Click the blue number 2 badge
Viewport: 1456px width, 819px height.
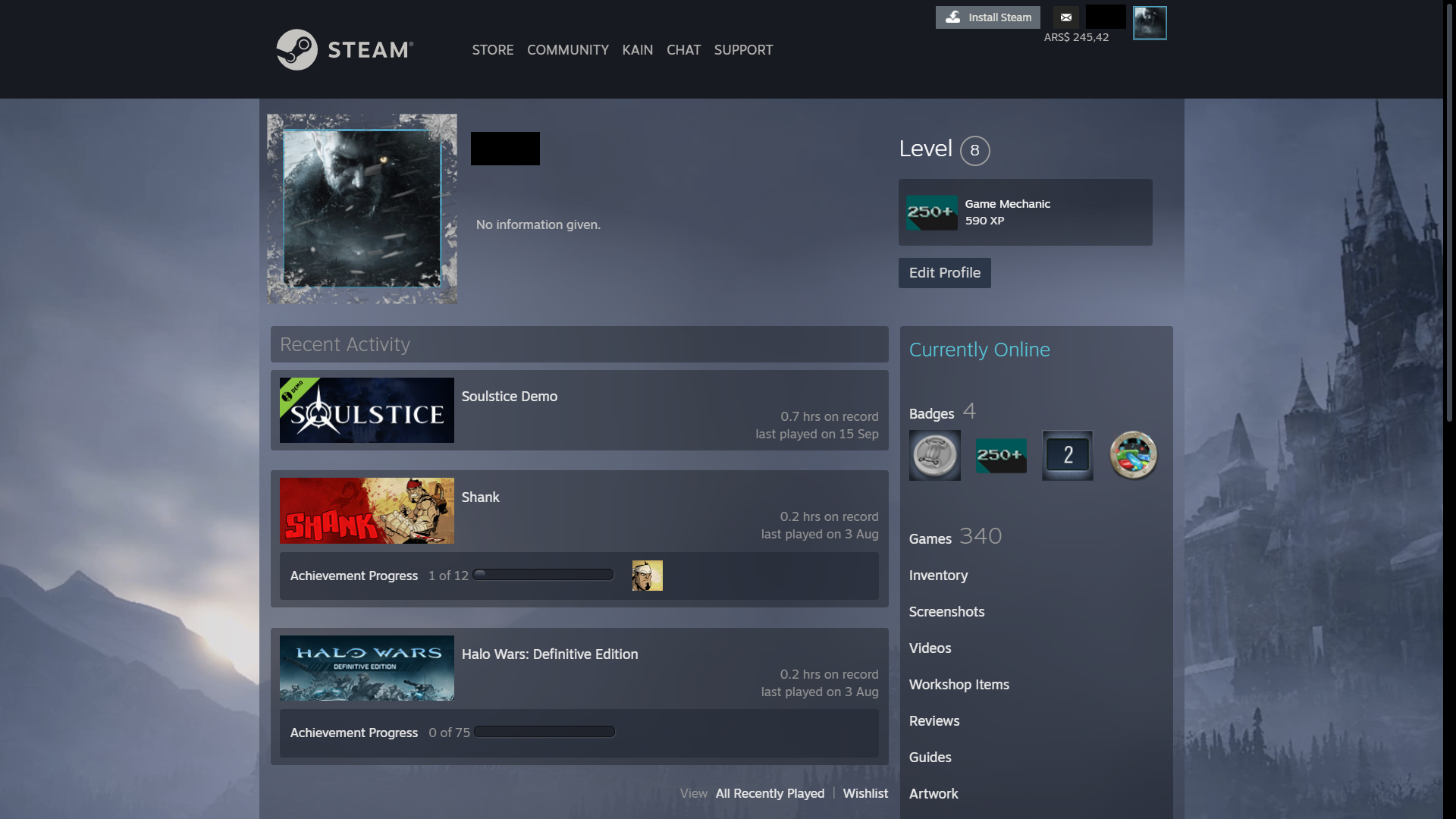click(1068, 455)
